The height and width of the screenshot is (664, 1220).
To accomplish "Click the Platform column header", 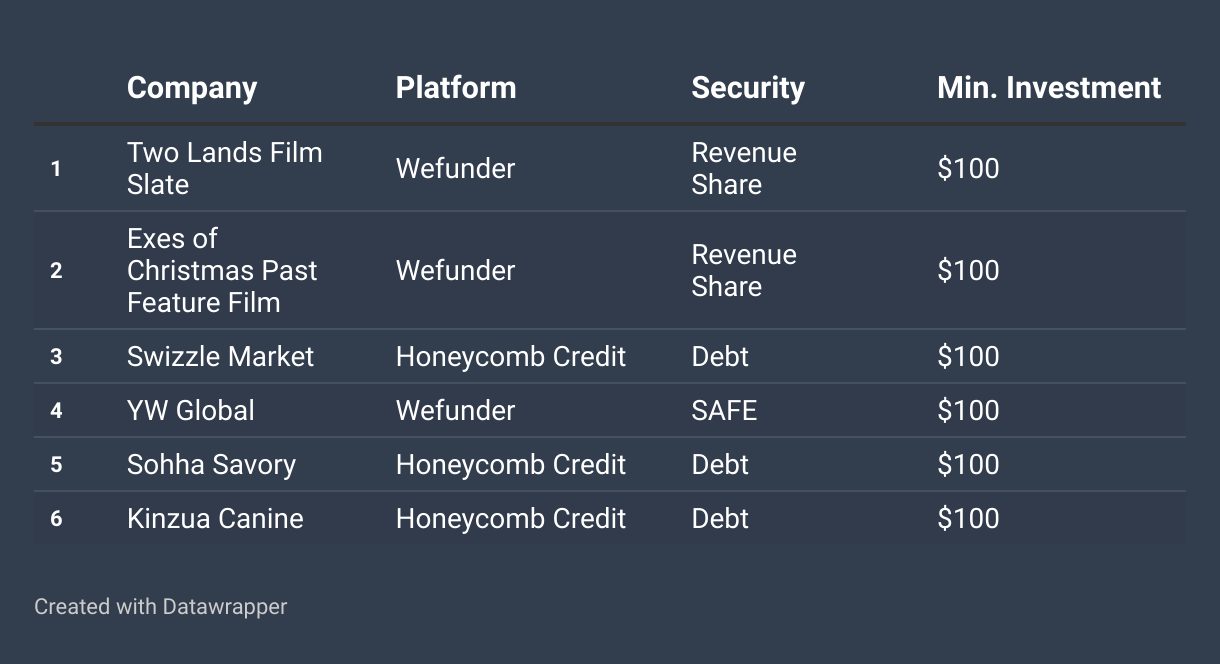I will tap(456, 88).
